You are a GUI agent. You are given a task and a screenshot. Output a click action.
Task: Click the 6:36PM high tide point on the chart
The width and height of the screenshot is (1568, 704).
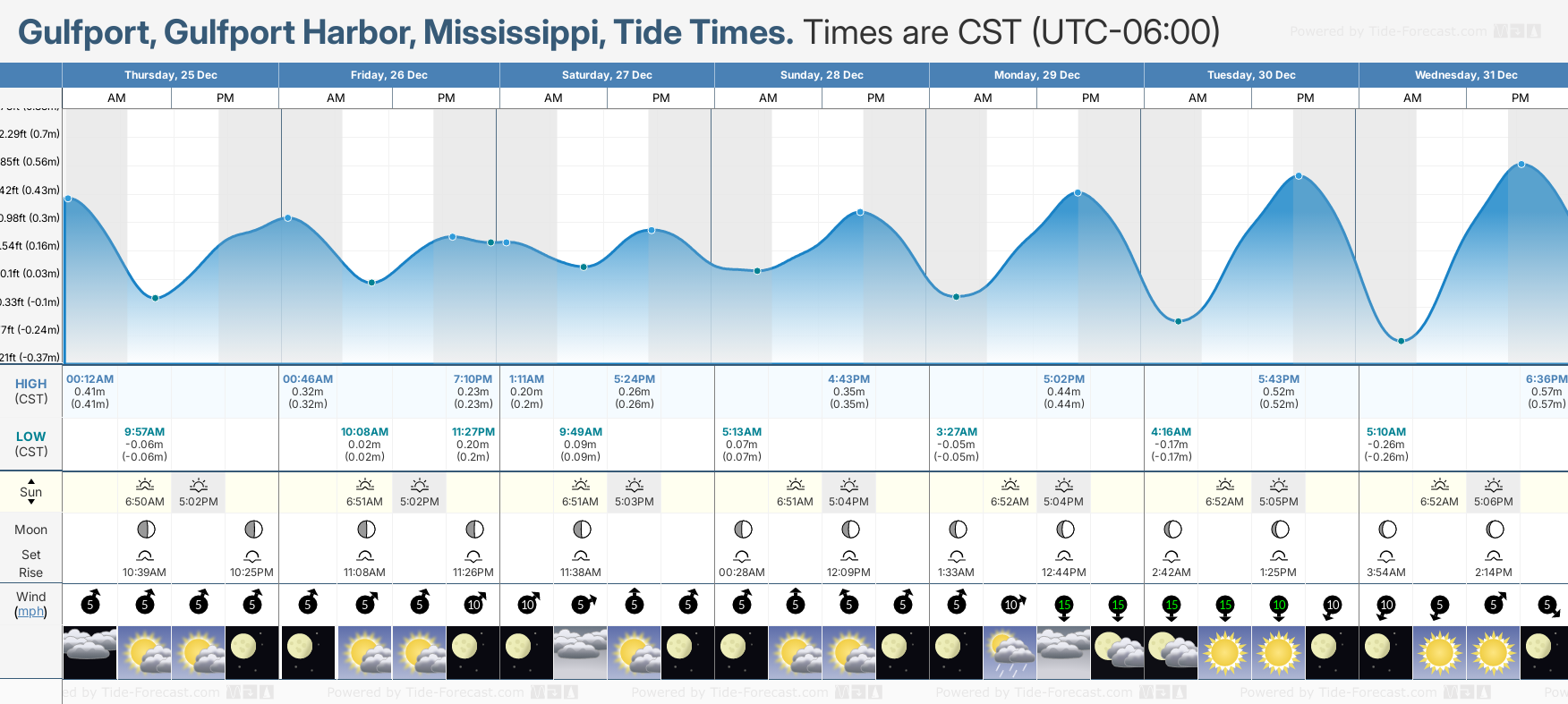point(1521,165)
